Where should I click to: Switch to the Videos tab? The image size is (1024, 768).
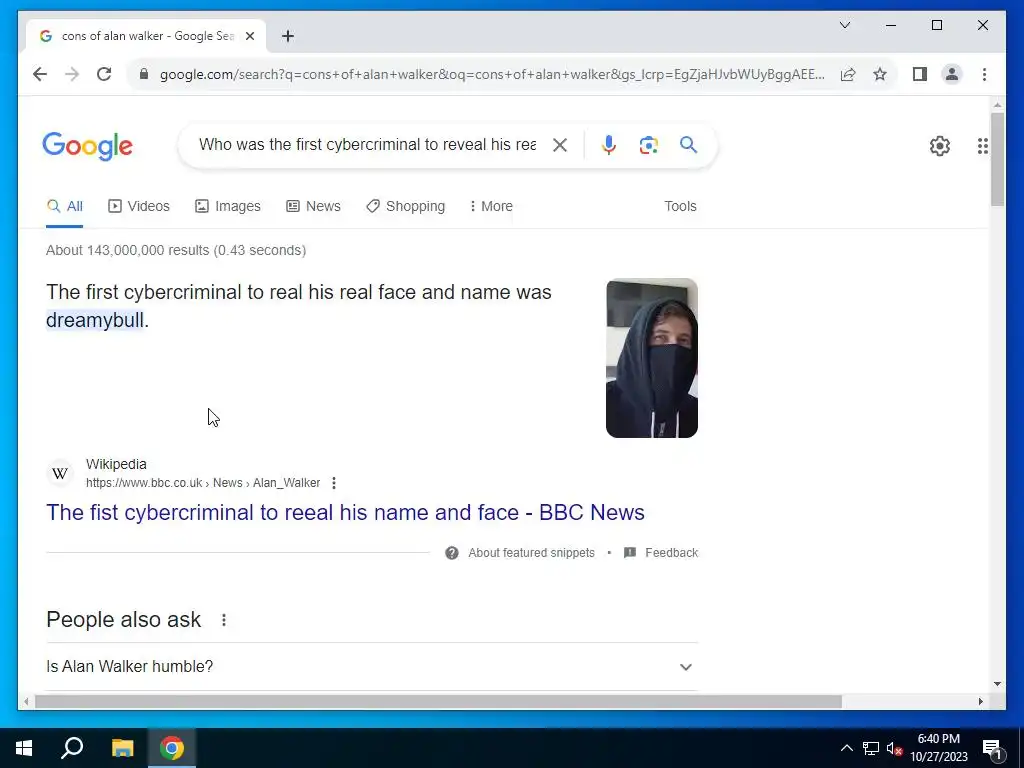point(138,206)
